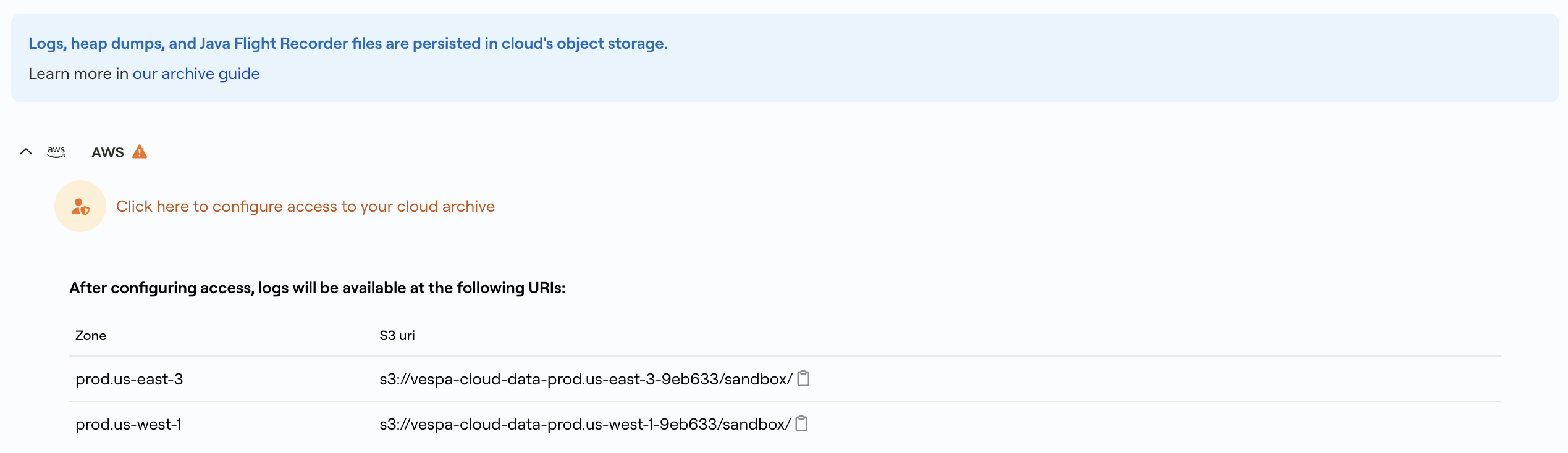Select the prod.us-west-1 table row
The width and height of the screenshot is (1568, 453).
(x=129, y=424)
